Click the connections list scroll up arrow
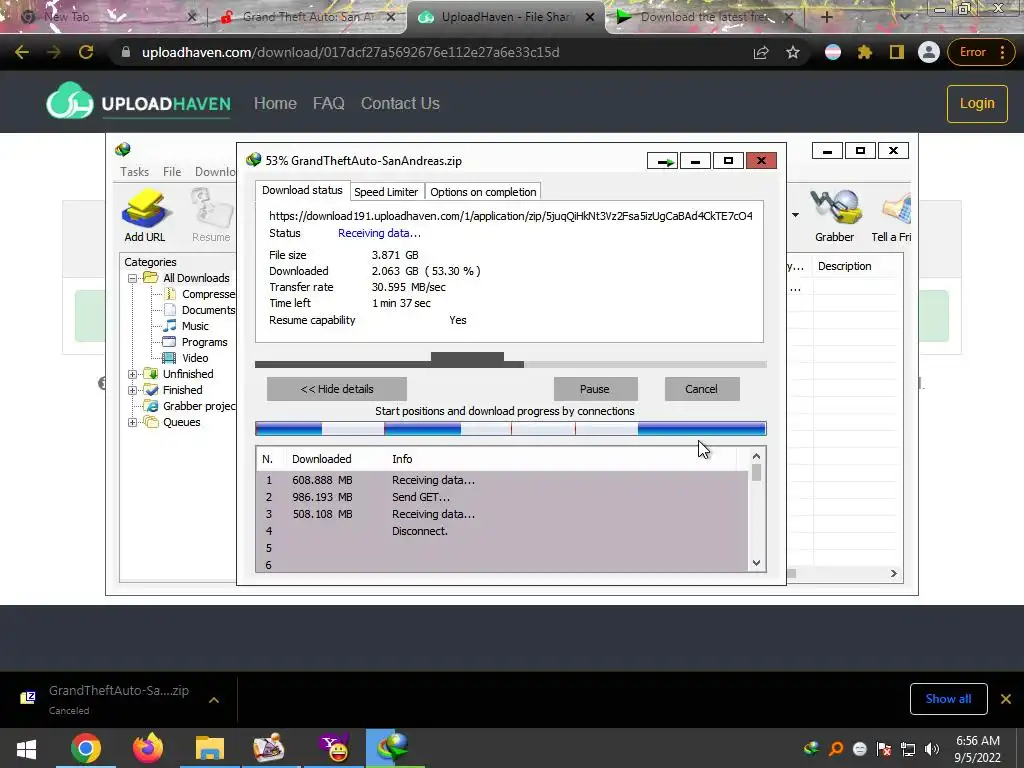Image resolution: width=1024 pixels, height=768 pixels. (756, 456)
